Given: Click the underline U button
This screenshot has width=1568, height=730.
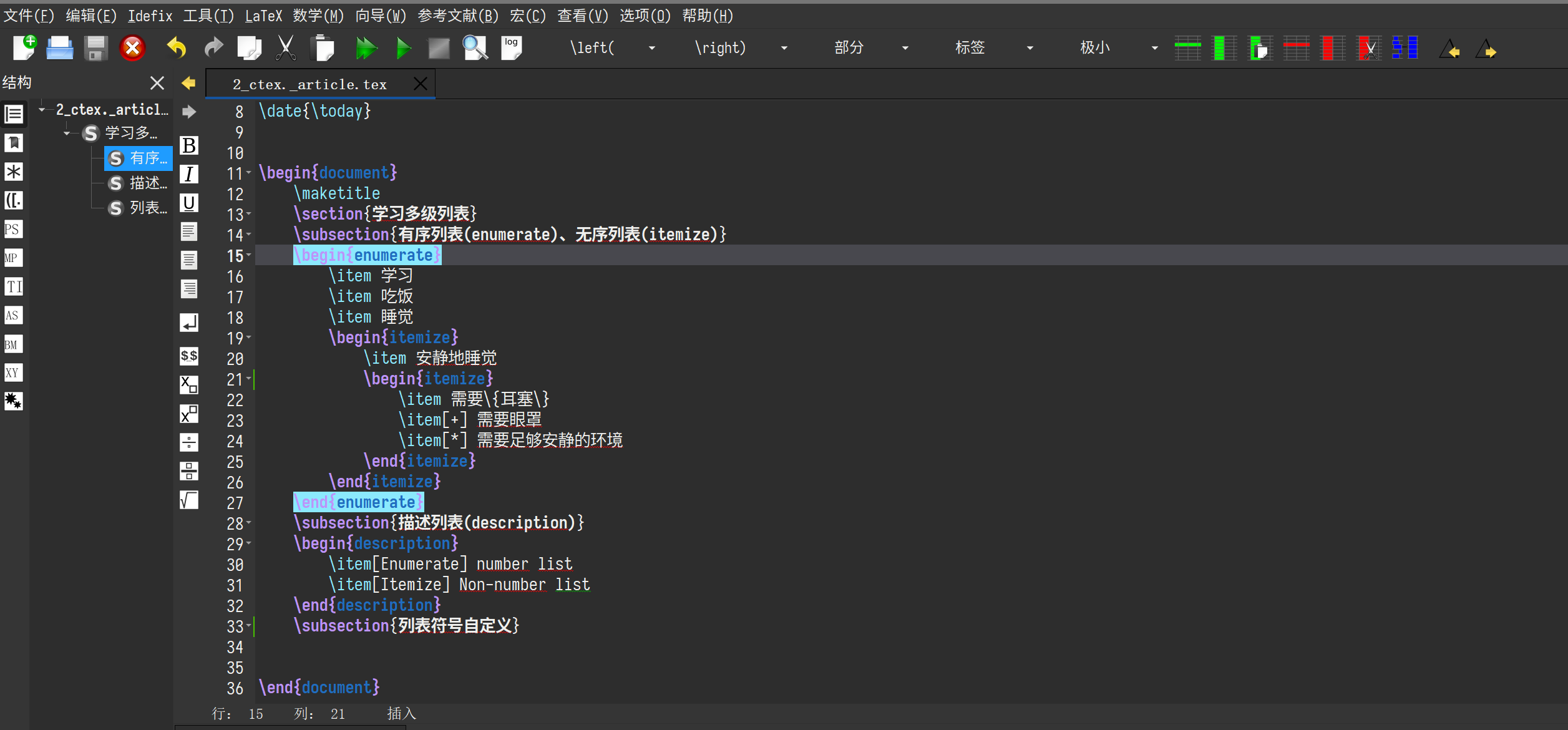Looking at the screenshot, I should tap(189, 203).
